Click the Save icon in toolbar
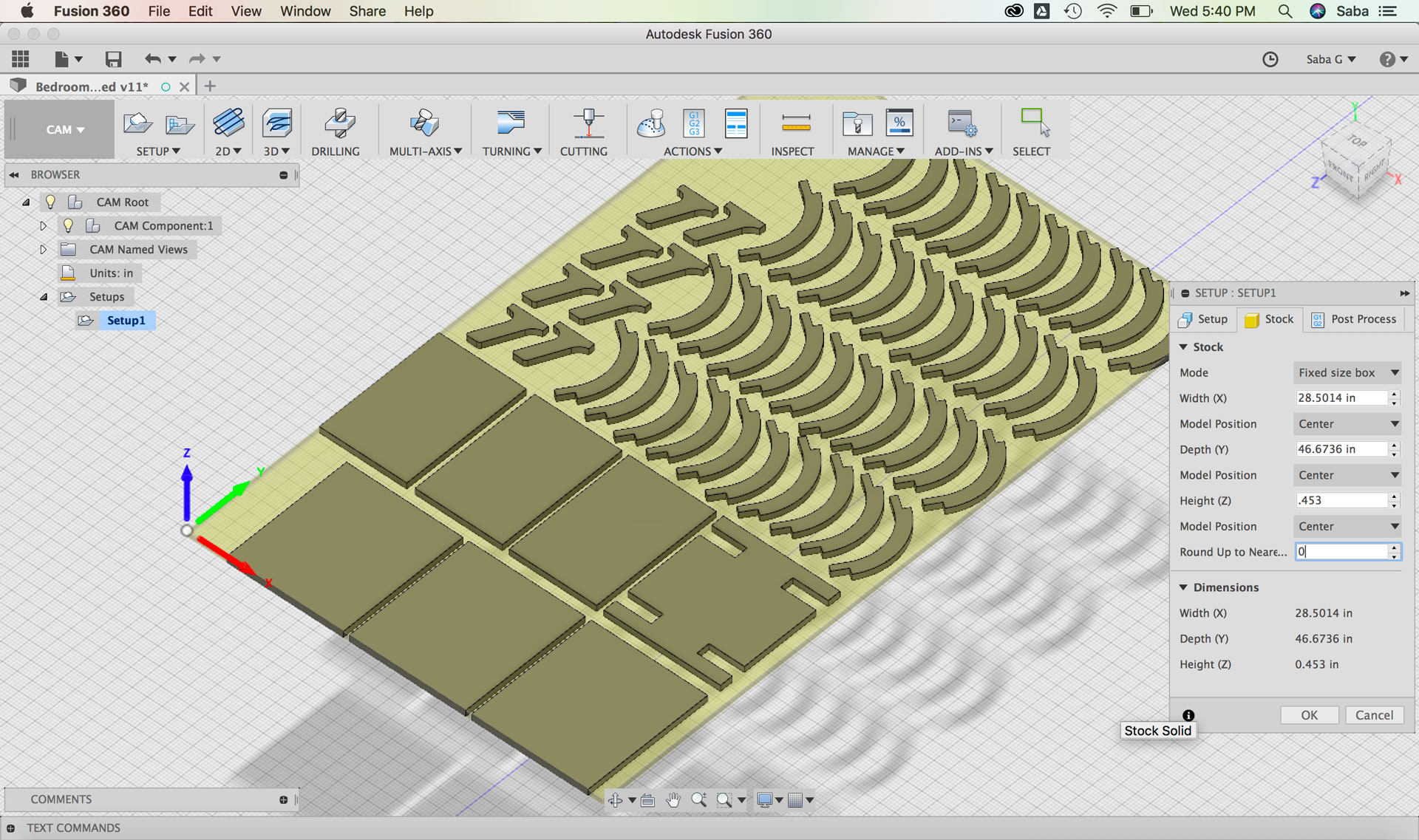The width and height of the screenshot is (1419, 840). pos(113,59)
